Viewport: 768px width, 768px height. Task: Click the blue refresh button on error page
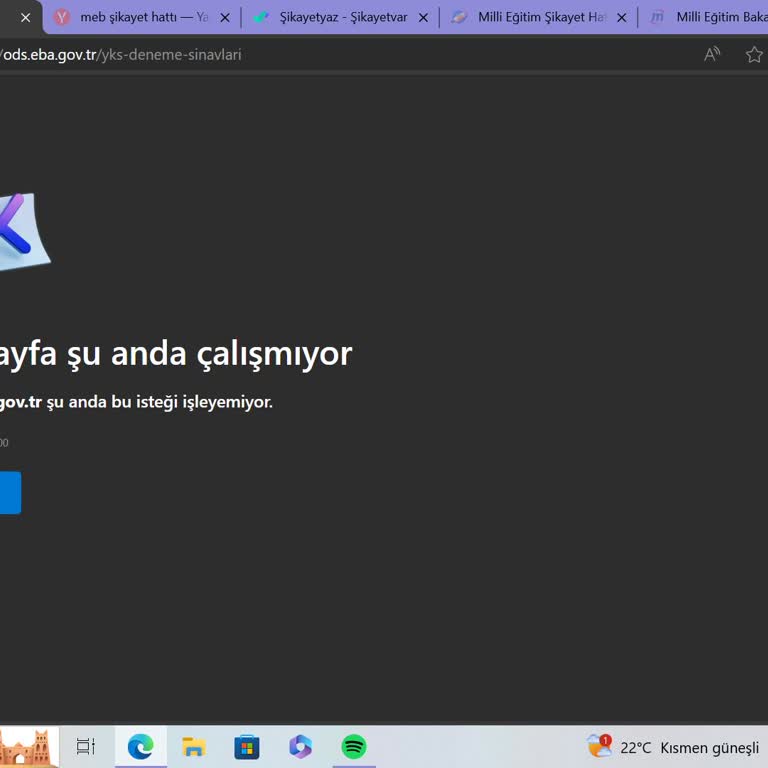(x=10, y=493)
